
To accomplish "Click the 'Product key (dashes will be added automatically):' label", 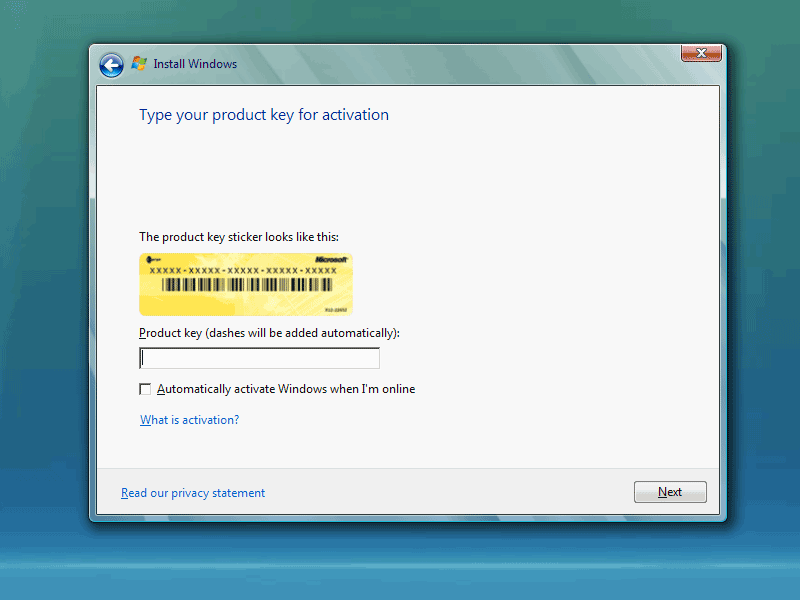I will (269, 333).
